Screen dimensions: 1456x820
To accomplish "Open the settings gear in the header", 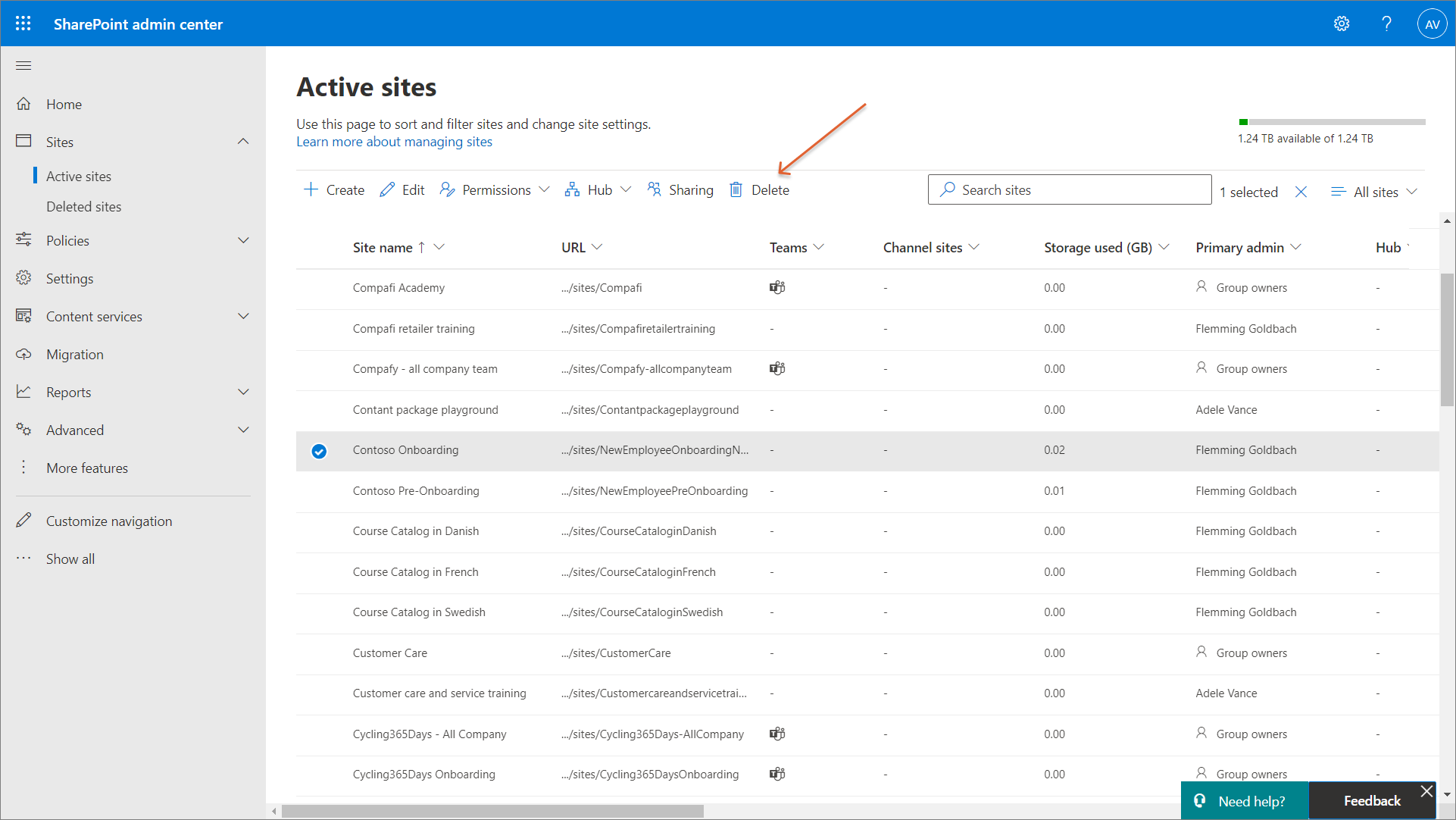I will pos(1342,23).
